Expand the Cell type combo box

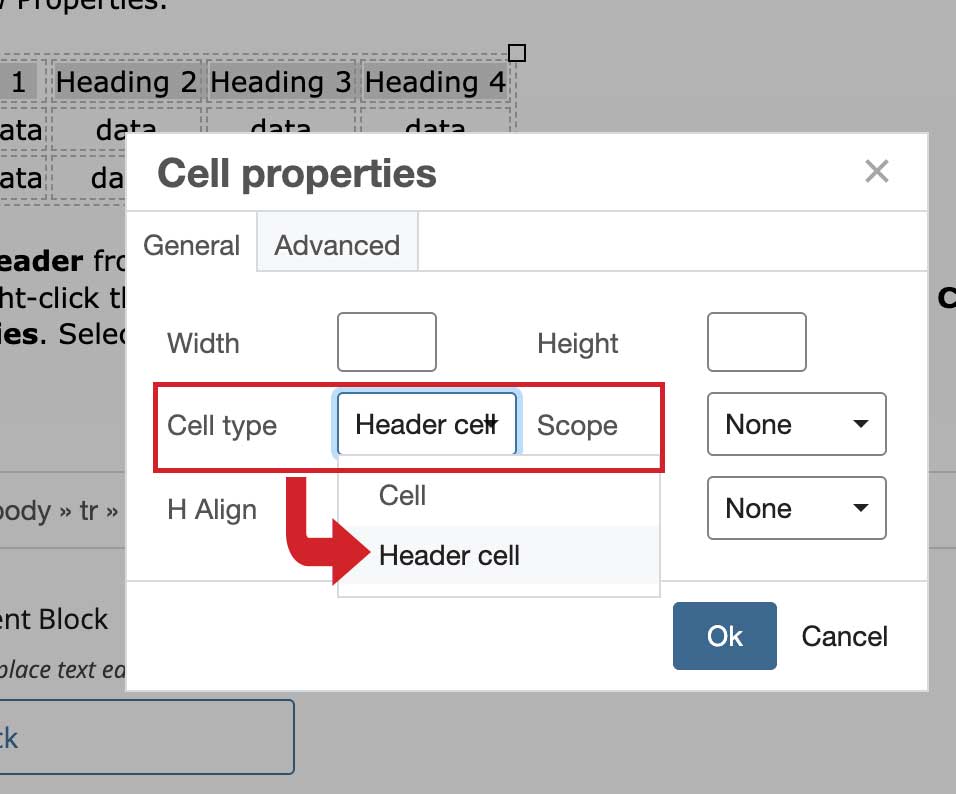point(425,424)
